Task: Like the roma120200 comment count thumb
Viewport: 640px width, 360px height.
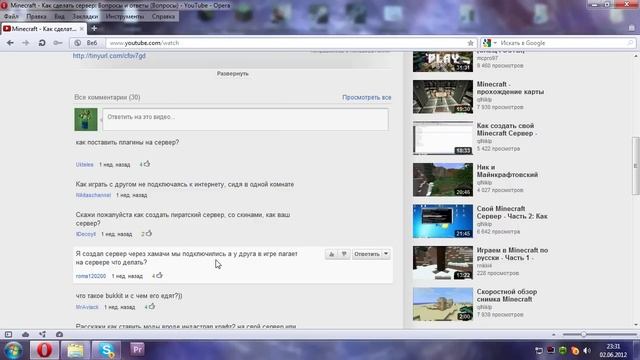Action: point(159,276)
